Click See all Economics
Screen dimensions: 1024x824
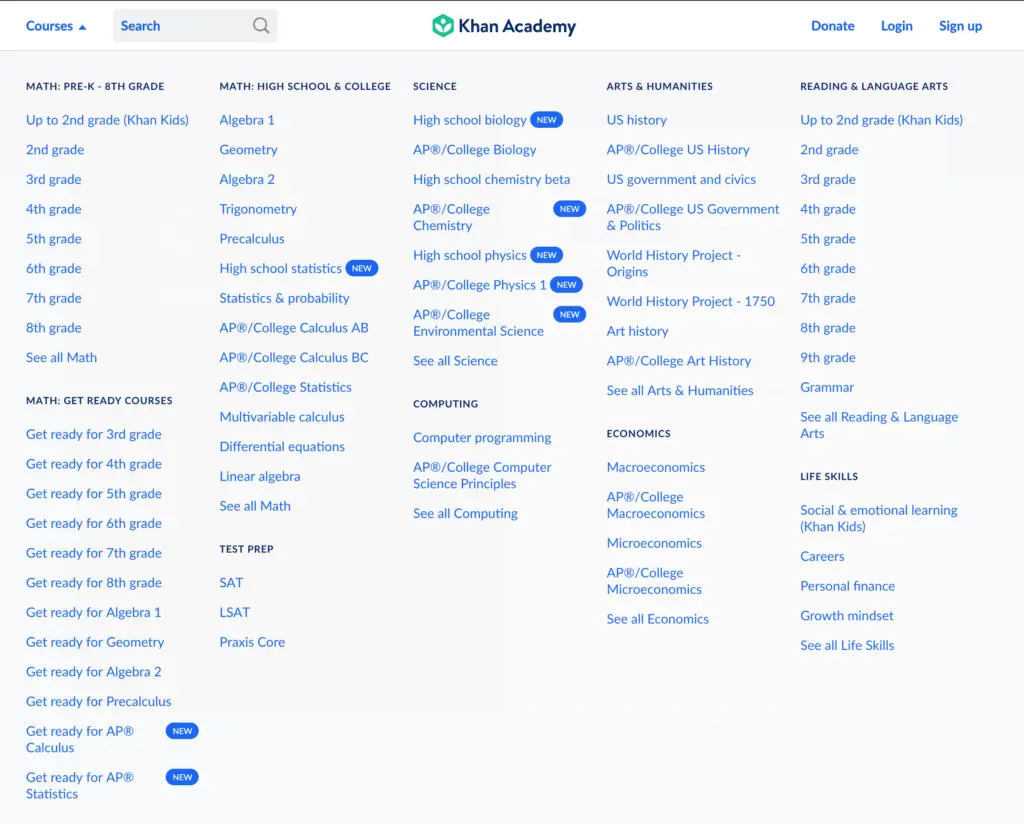point(658,619)
